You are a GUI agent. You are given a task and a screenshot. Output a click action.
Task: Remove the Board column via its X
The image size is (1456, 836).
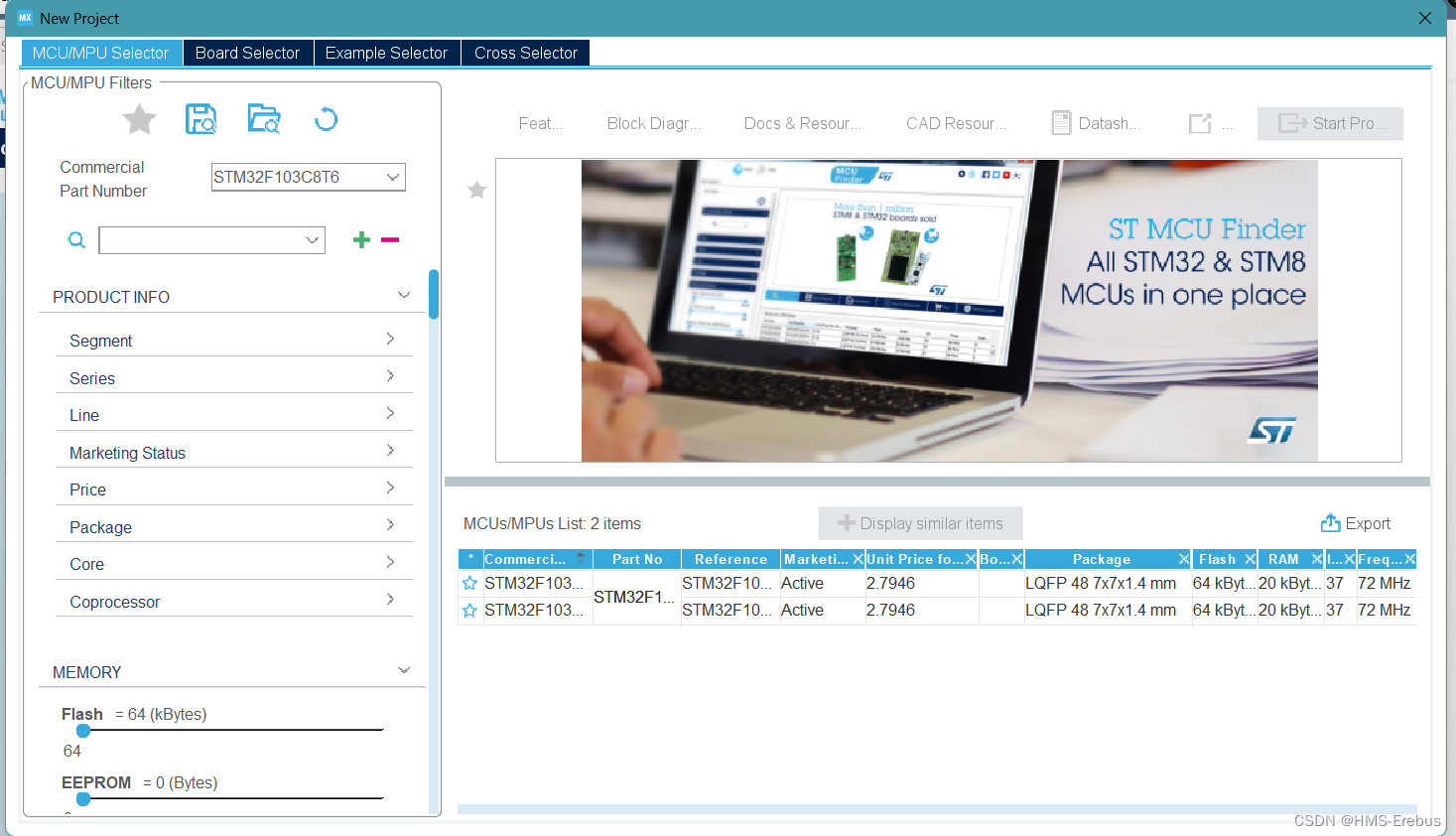click(x=1016, y=559)
